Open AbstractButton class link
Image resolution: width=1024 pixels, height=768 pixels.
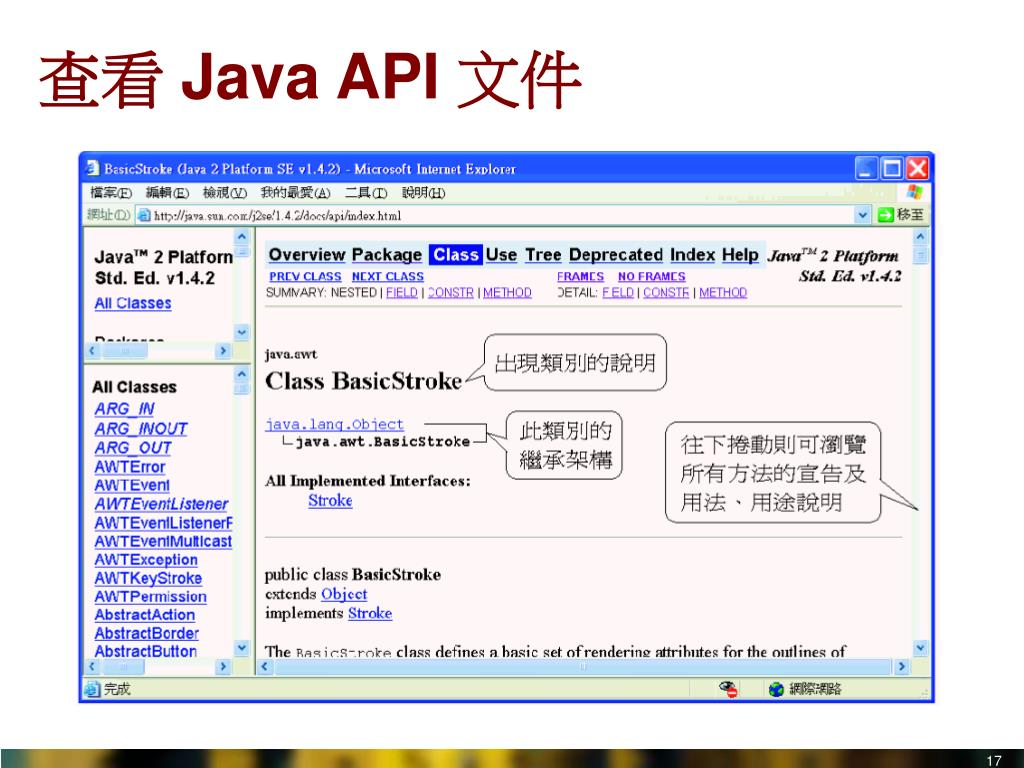145,651
